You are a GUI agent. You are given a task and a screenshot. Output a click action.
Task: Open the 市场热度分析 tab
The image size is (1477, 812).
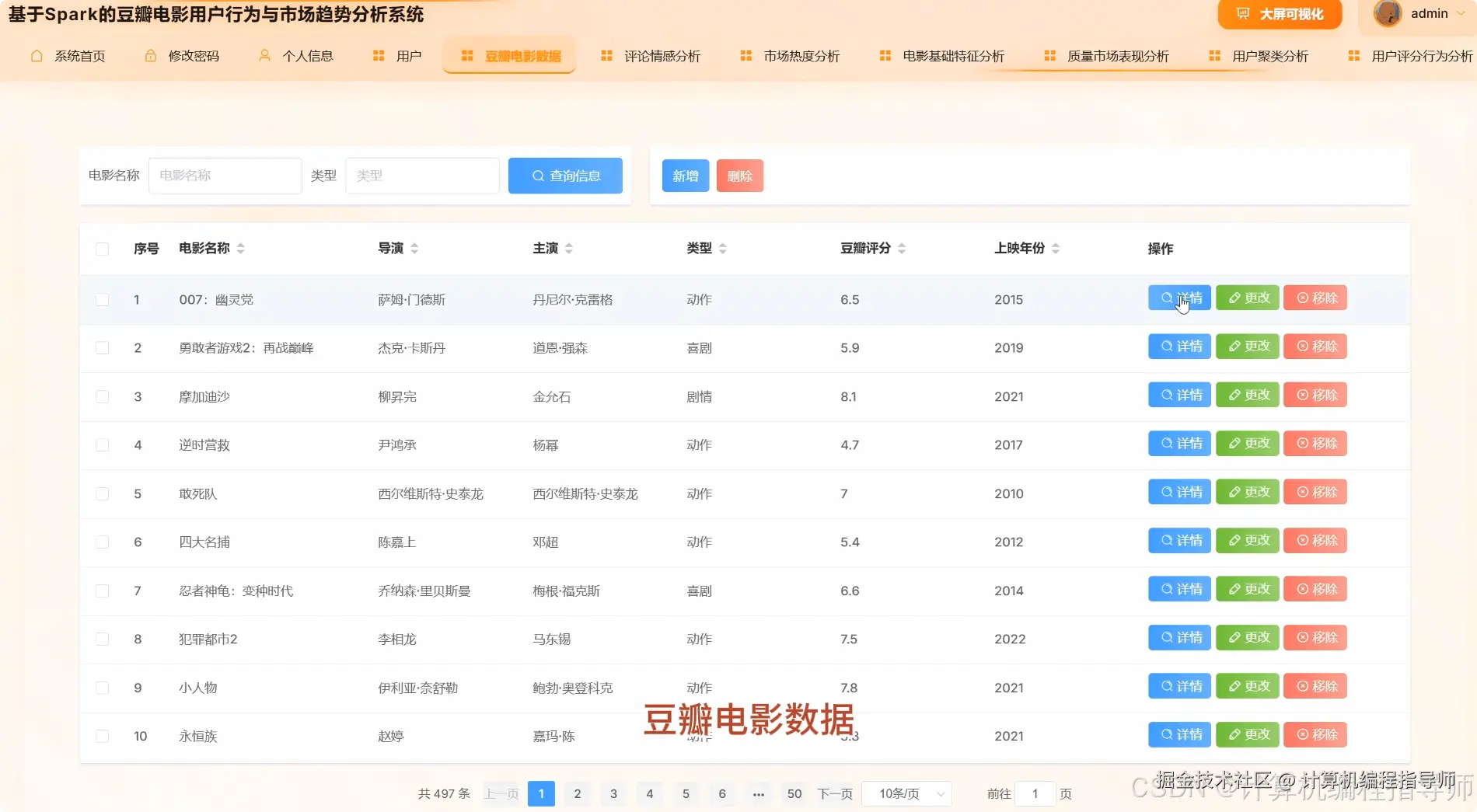tap(800, 55)
